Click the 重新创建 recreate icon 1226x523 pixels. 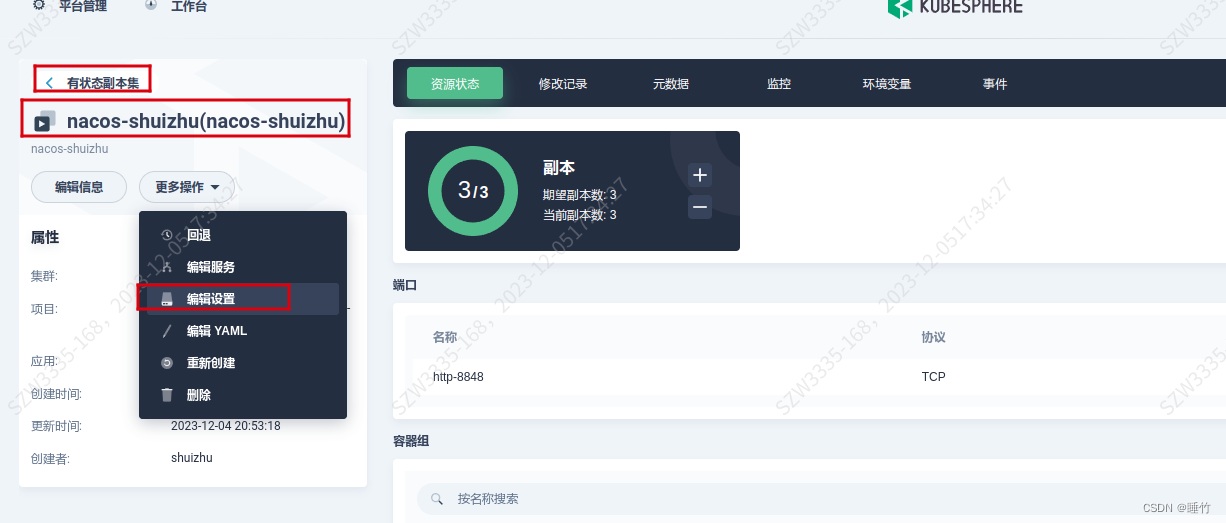coord(167,363)
